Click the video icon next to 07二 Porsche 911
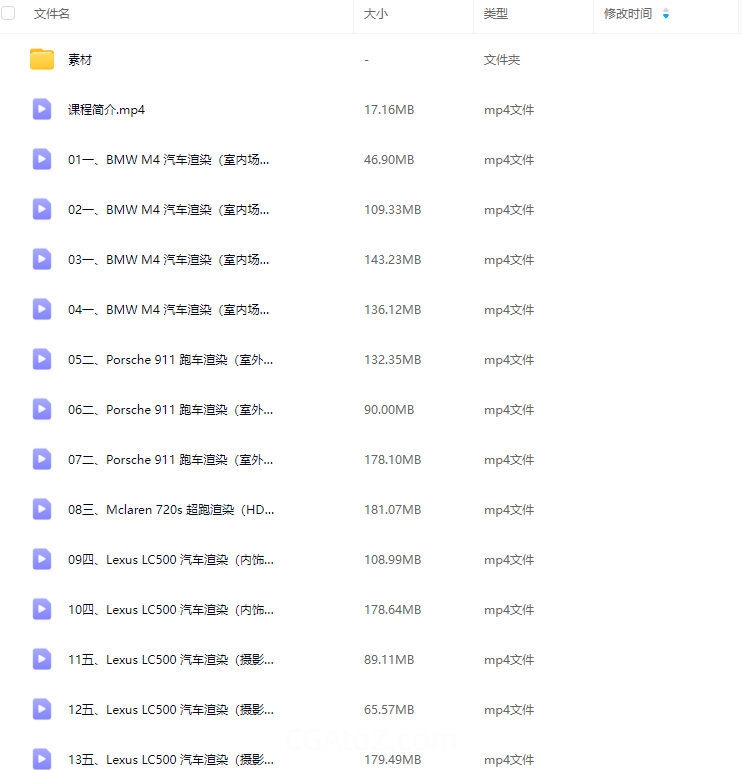The height and width of the screenshot is (770, 742). (x=42, y=459)
